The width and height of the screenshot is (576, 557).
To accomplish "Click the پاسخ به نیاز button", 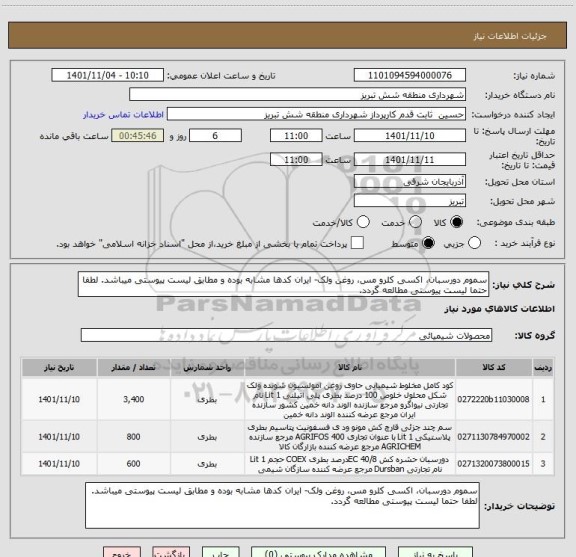I will pyautogui.click(x=435, y=552).
